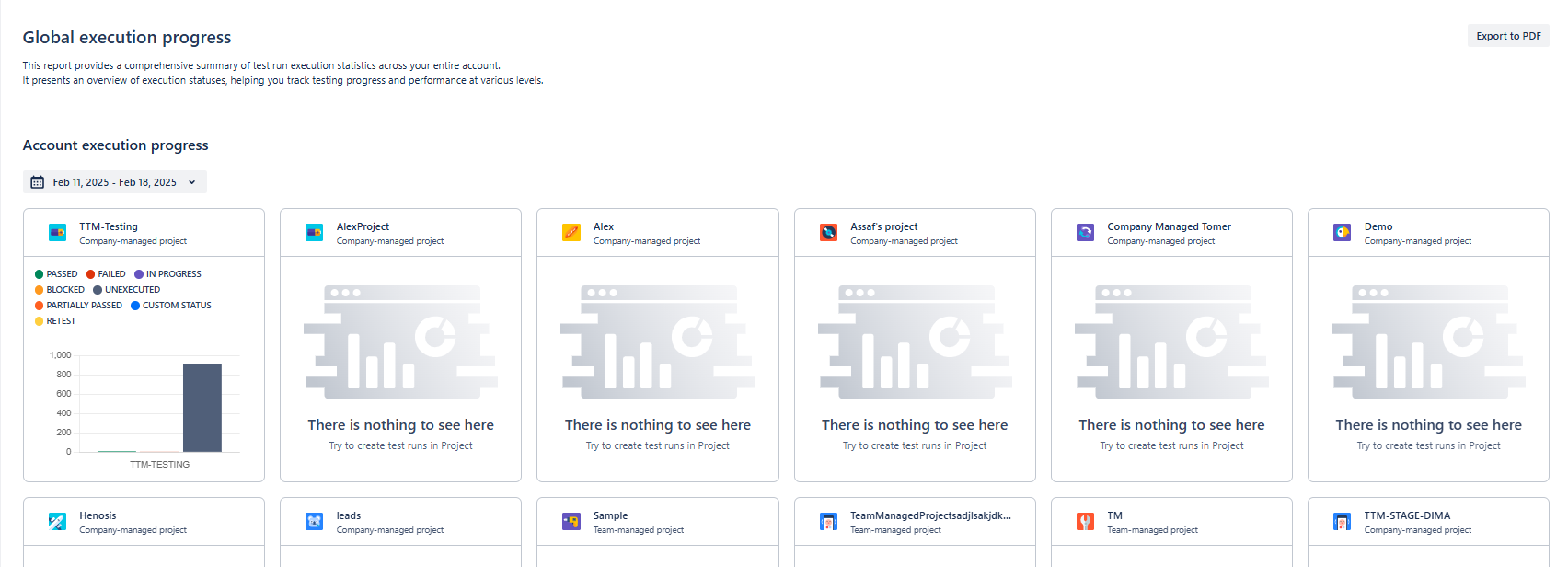
Task: Click the TTM-Testing project icon
Action: point(57,233)
